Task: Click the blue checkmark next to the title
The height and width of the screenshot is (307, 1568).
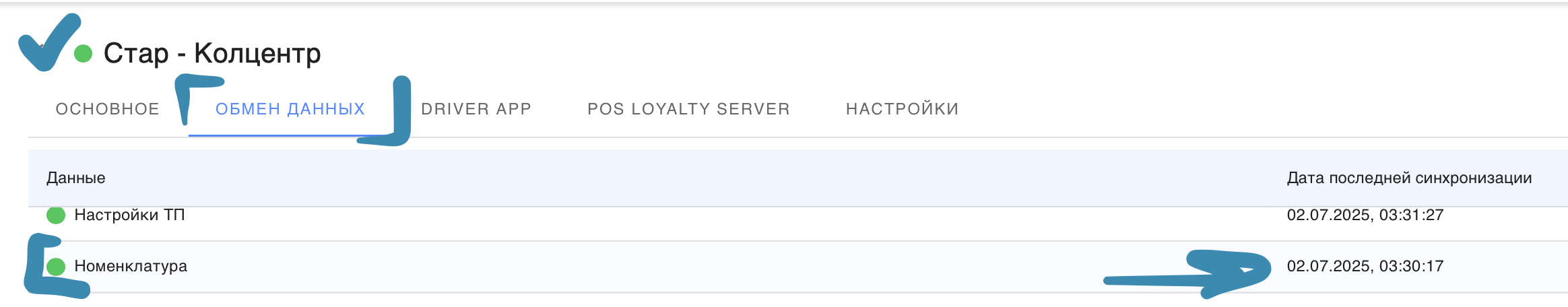Action: 47,43
